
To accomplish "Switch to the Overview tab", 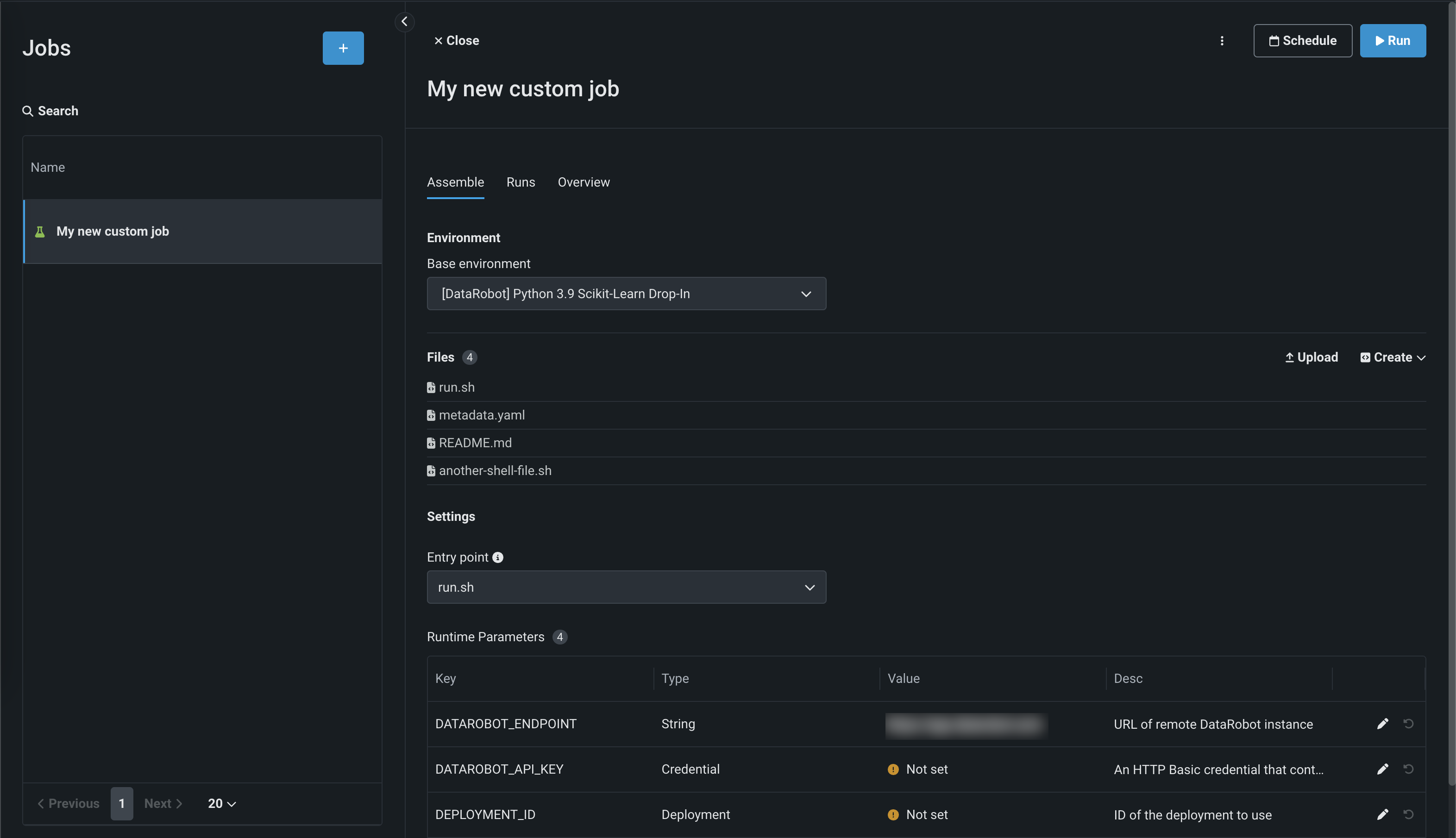I will coord(583,182).
